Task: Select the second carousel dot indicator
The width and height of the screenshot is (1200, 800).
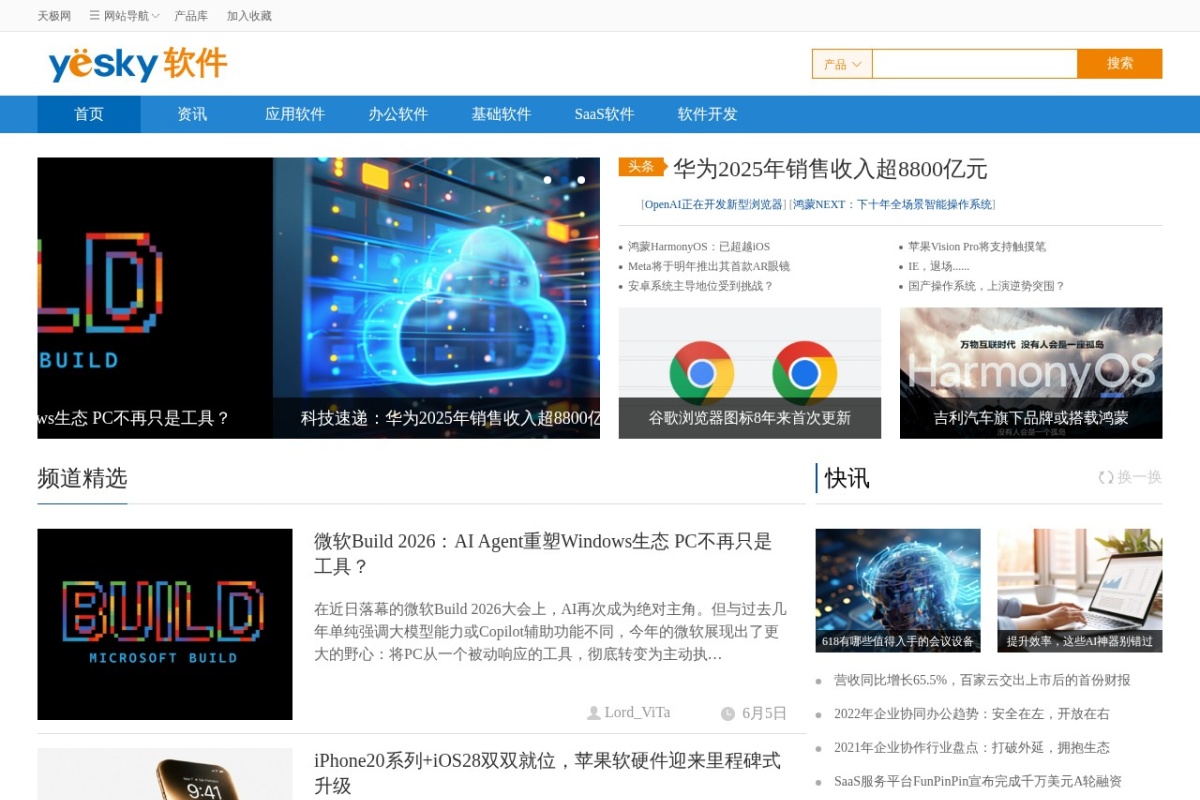Action: tap(564, 180)
